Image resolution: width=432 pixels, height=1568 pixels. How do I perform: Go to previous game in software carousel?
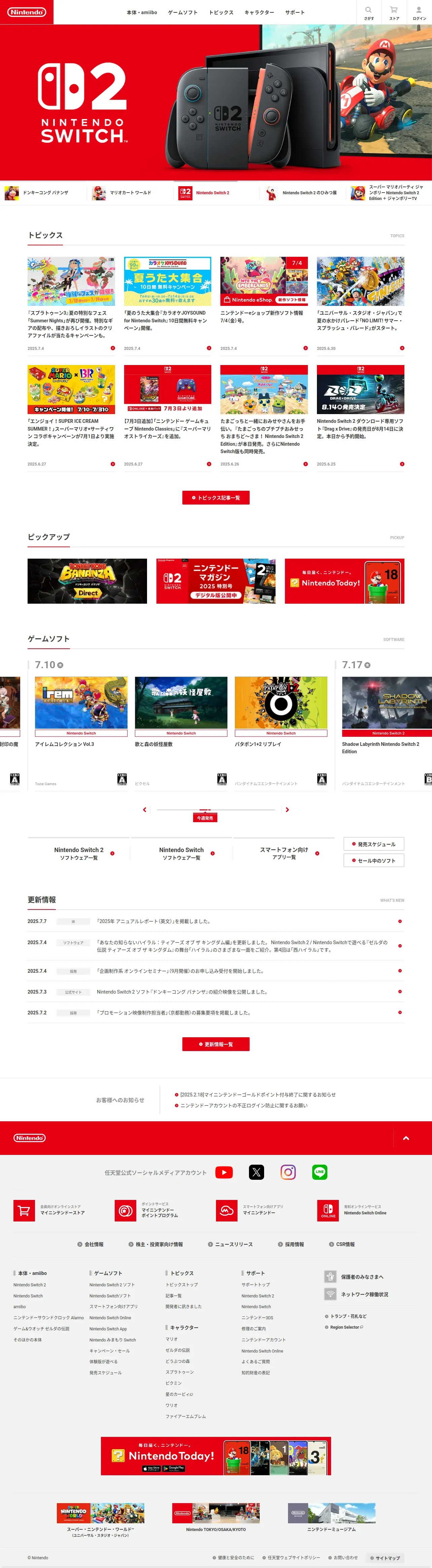pos(144,810)
